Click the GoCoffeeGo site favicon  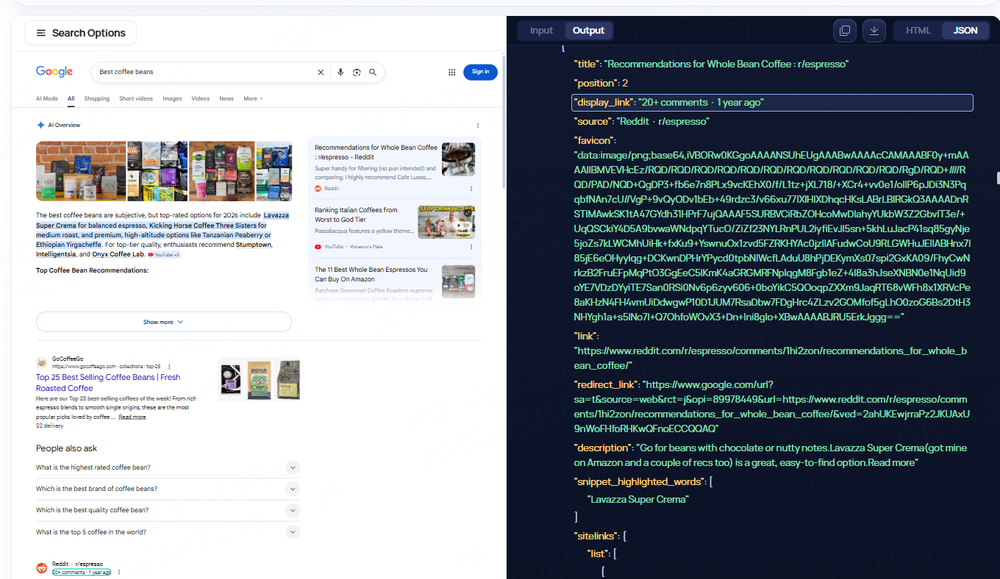42,362
